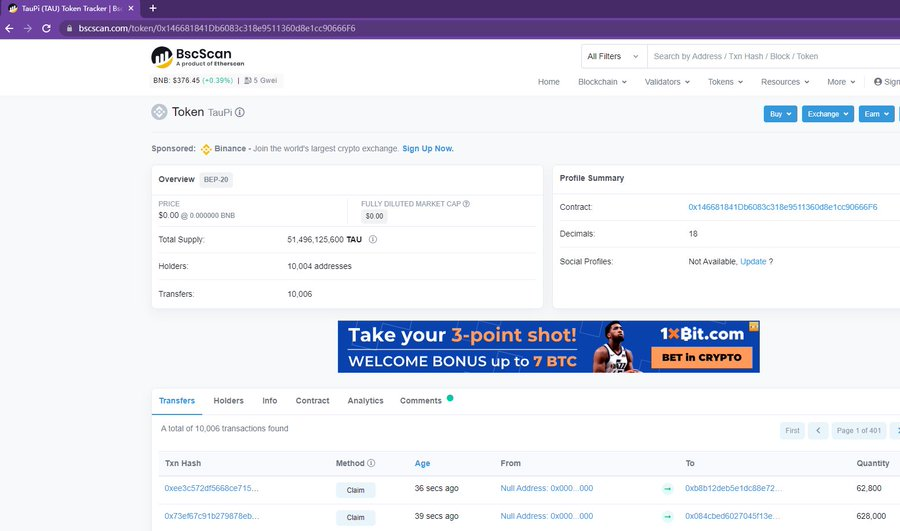Viewport: 900px width, 531px height.
Task: Click the Claim method badge in 36 secs row
Action: tap(355, 490)
